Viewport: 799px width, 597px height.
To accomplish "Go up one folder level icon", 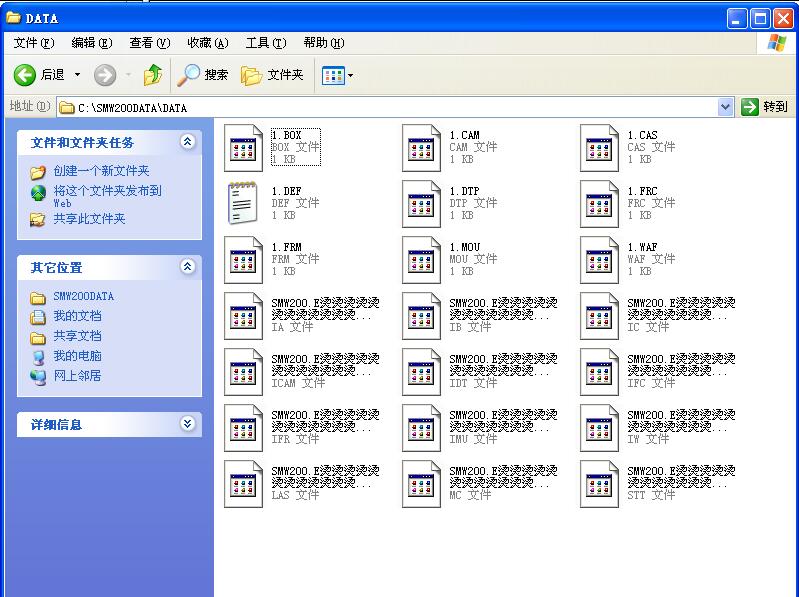I will tap(152, 75).
